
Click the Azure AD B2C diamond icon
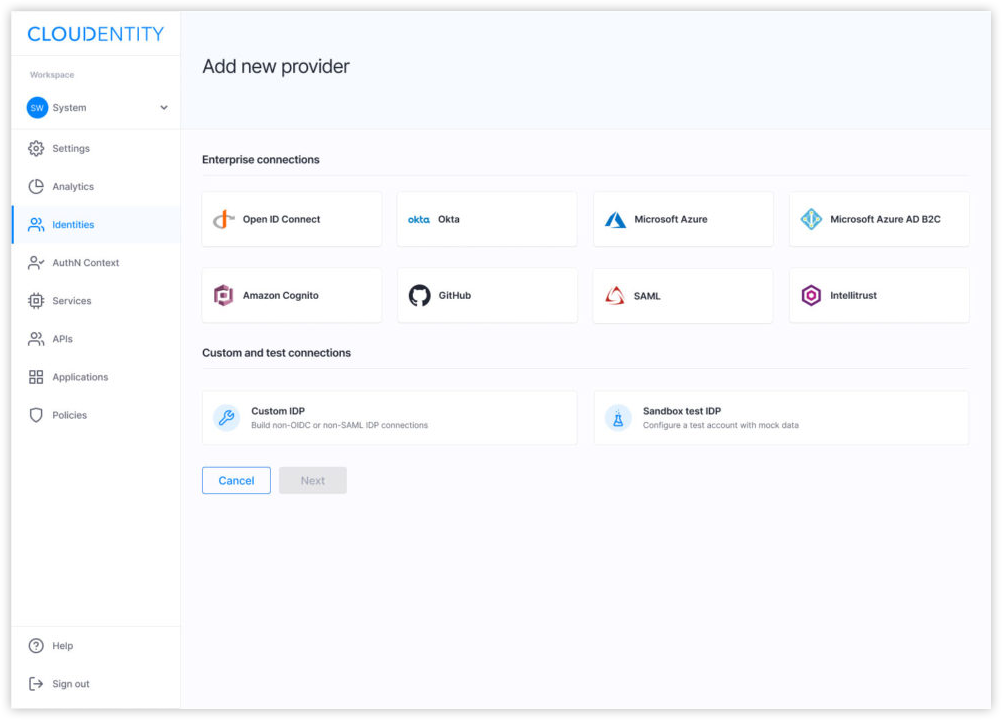[x=811, y=219]
